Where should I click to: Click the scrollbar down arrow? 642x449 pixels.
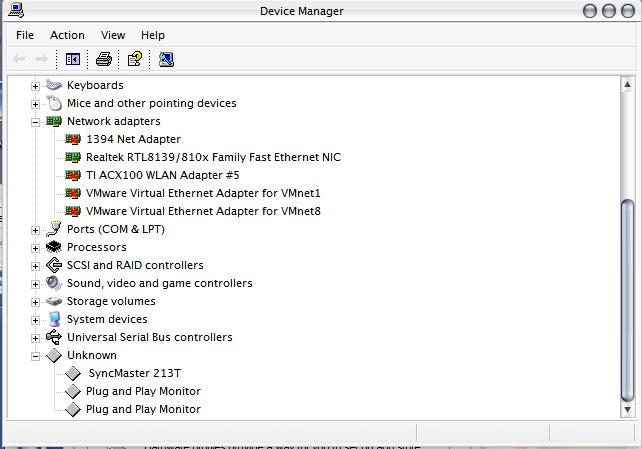click(x=628, y=409)
